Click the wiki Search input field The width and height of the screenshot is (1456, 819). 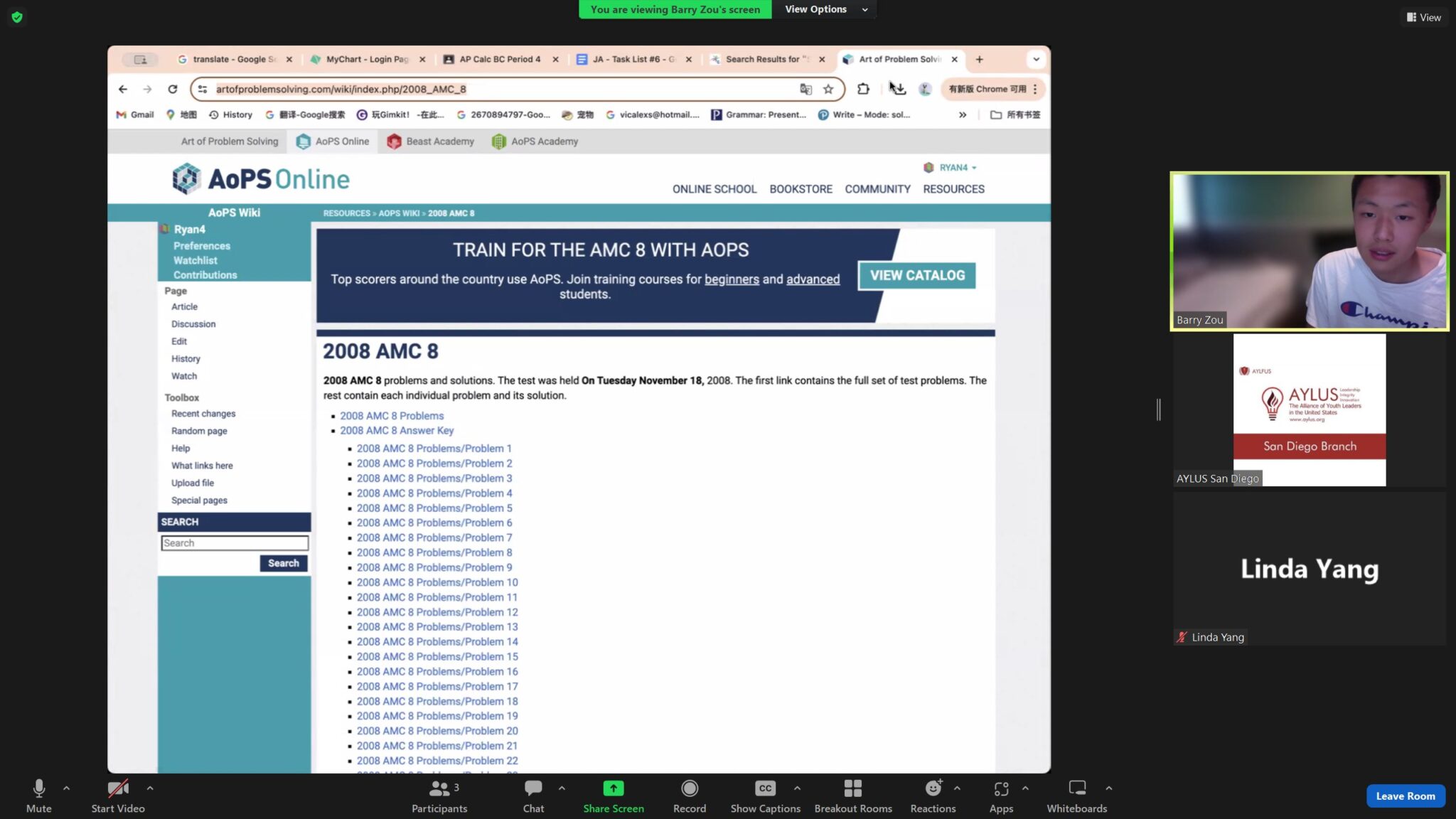click(x=234, y=543)
